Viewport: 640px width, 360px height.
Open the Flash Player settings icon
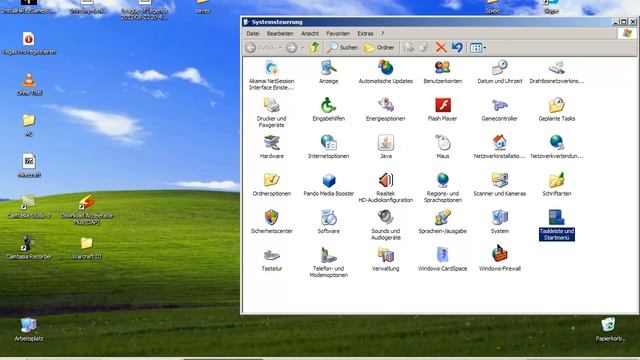point(442,109)
